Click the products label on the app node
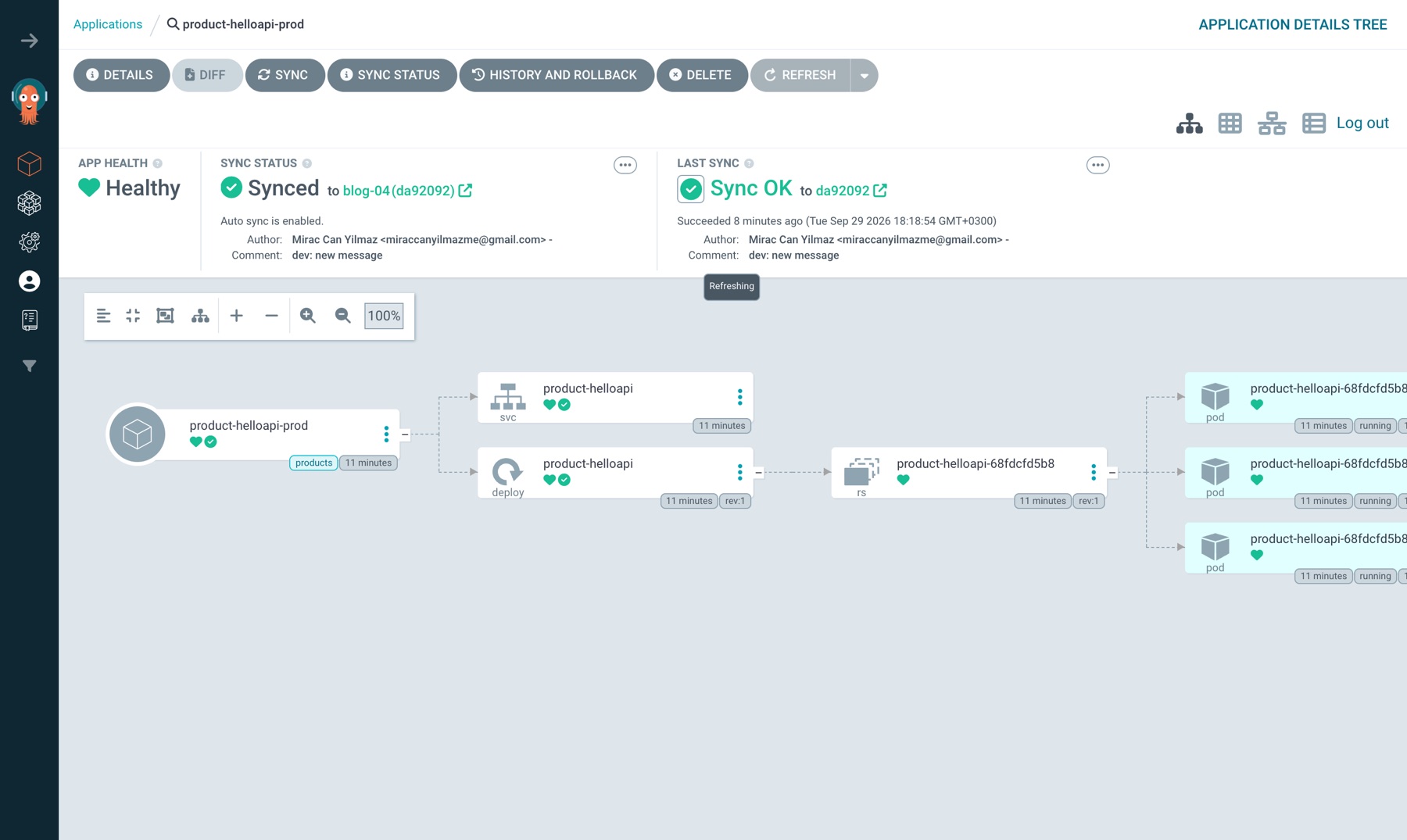The width and height of the screenshot is (1407, 840). [x=313, y=463]
